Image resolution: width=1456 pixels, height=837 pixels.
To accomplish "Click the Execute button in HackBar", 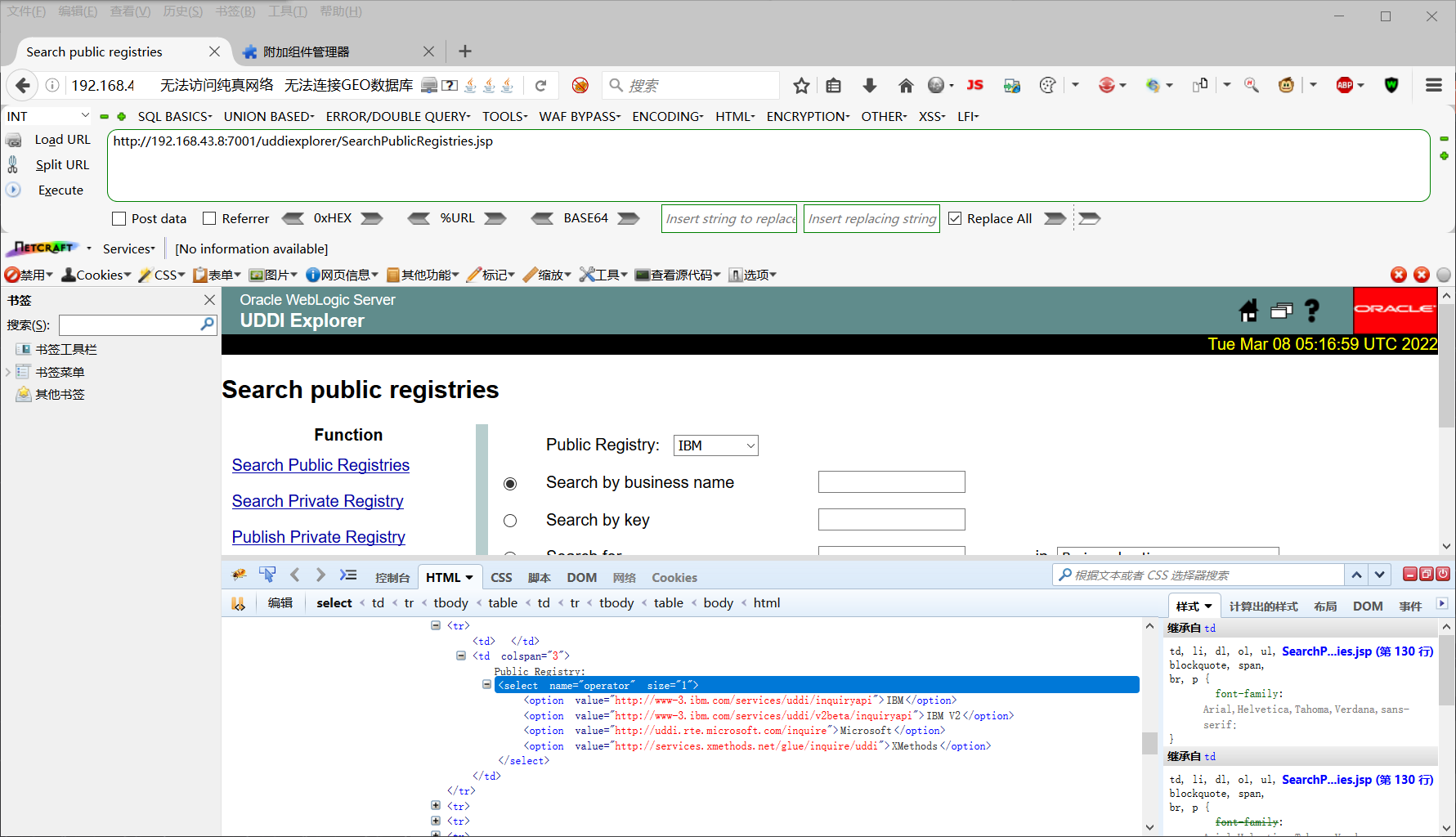I will click(x=60, y=190).
